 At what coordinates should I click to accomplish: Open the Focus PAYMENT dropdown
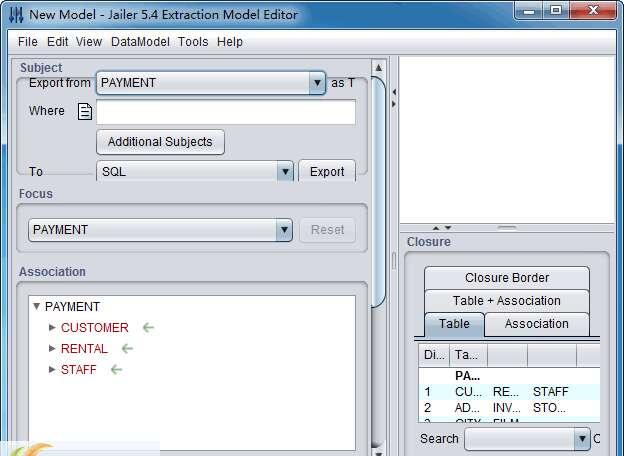[x=284, y=230]
